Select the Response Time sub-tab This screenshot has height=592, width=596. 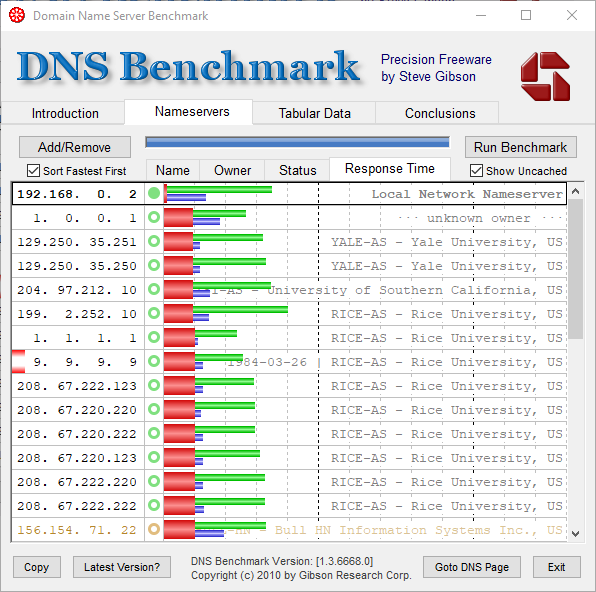point(390,168)
